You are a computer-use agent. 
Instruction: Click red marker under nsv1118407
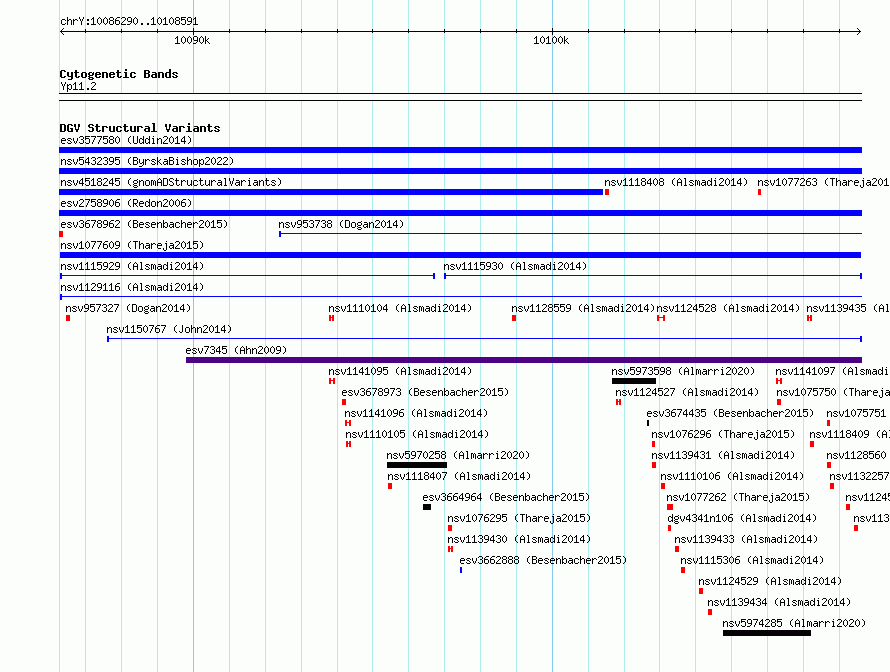click(x=390, y=486)
